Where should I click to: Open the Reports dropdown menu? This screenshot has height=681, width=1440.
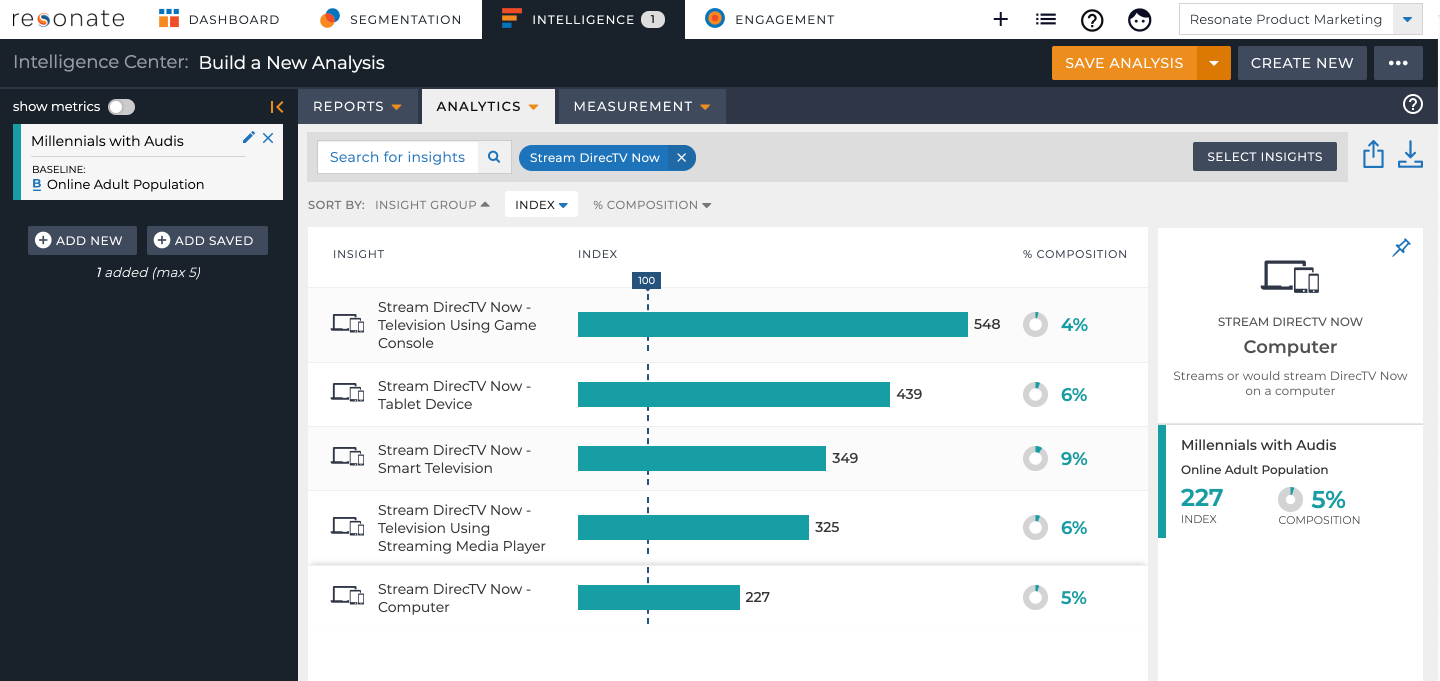pos(357,106)
